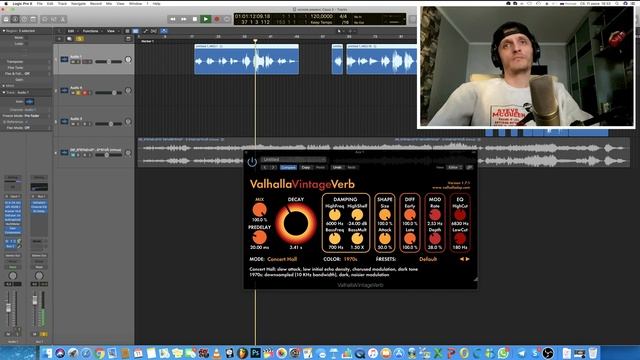
Task: Click the Rewind transport button
Action: point(173,19)
